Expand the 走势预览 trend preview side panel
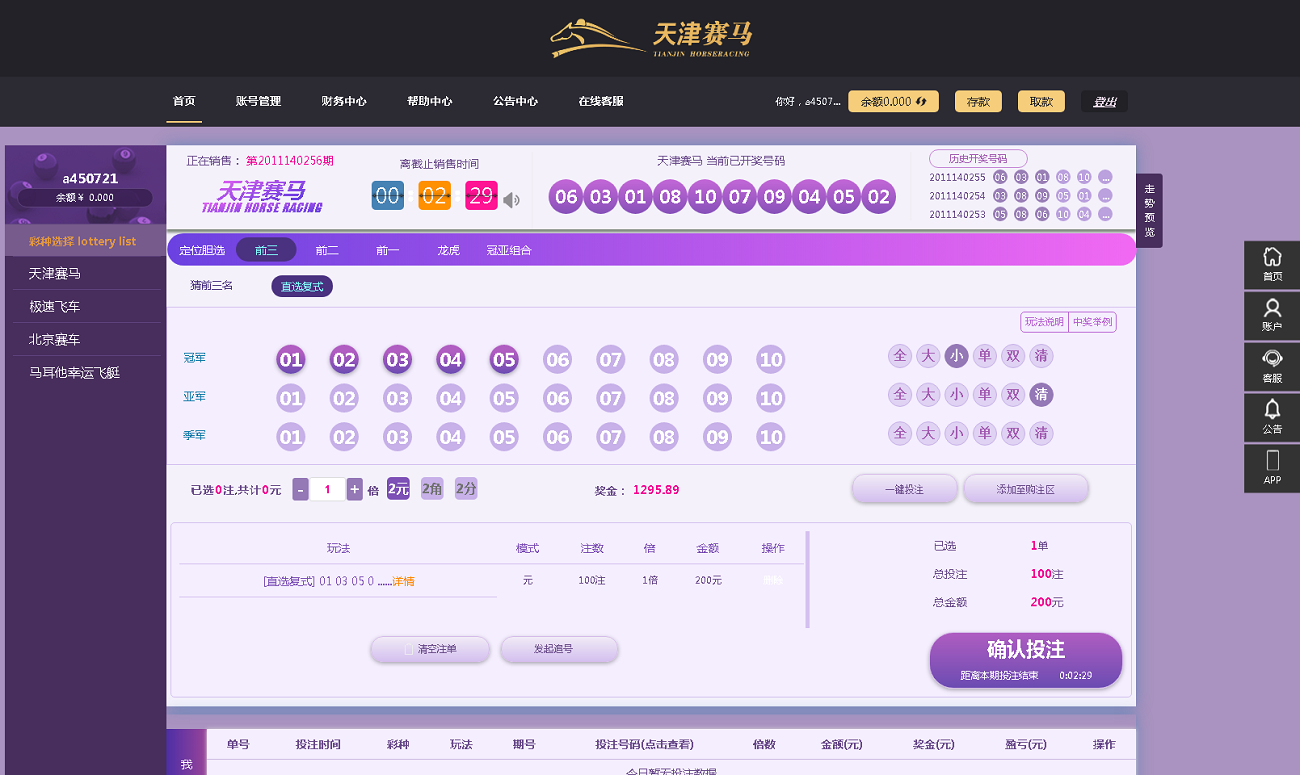The width and height of the screenshot is (1300, 775). (1149, 210)
